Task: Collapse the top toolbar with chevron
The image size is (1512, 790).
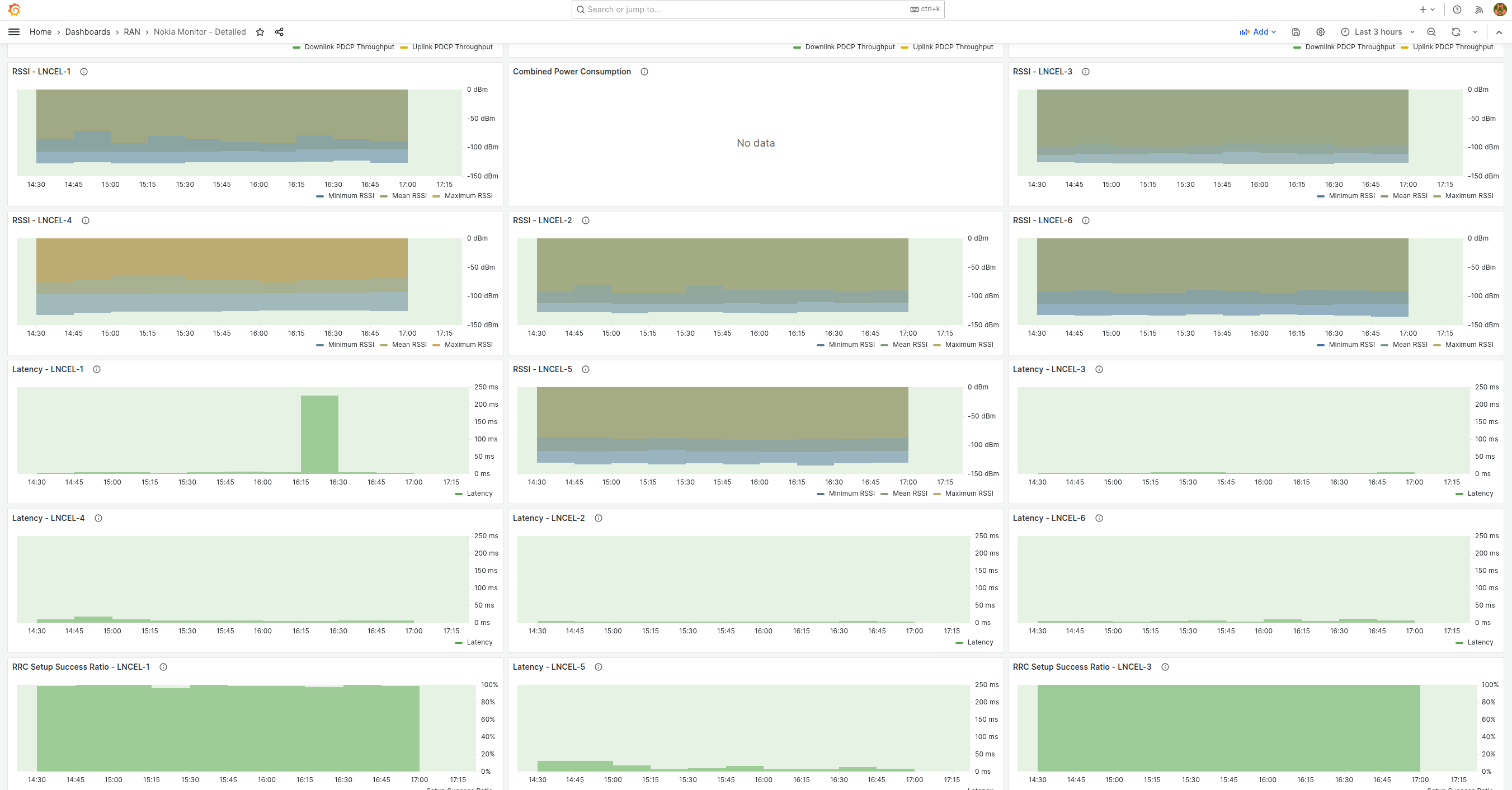Action: [x=1499, y=32]
